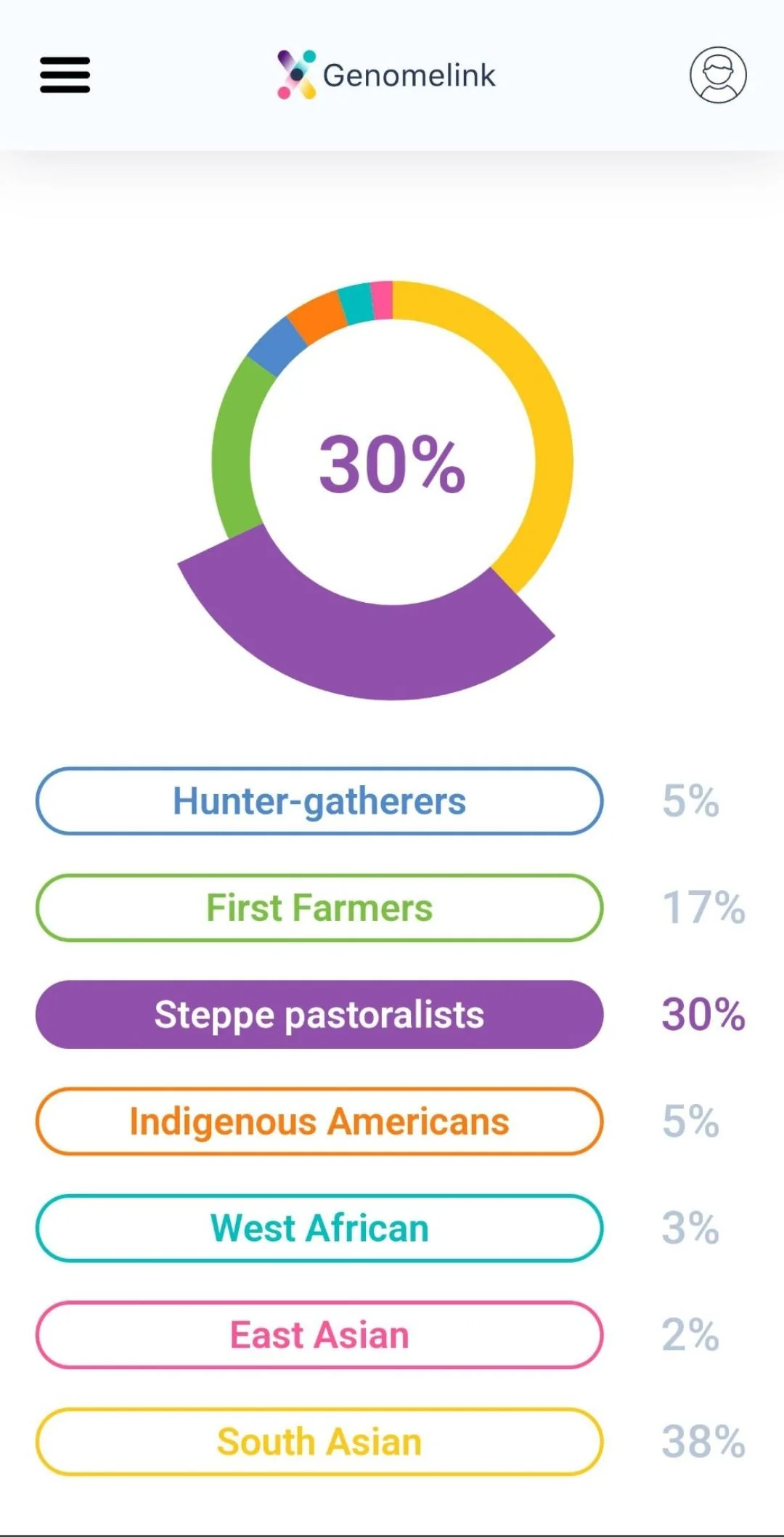The width and height of the screenshot is (784, 1537).
Task: Tap the 30% value in chart center
Action: (x=392, y=463)
